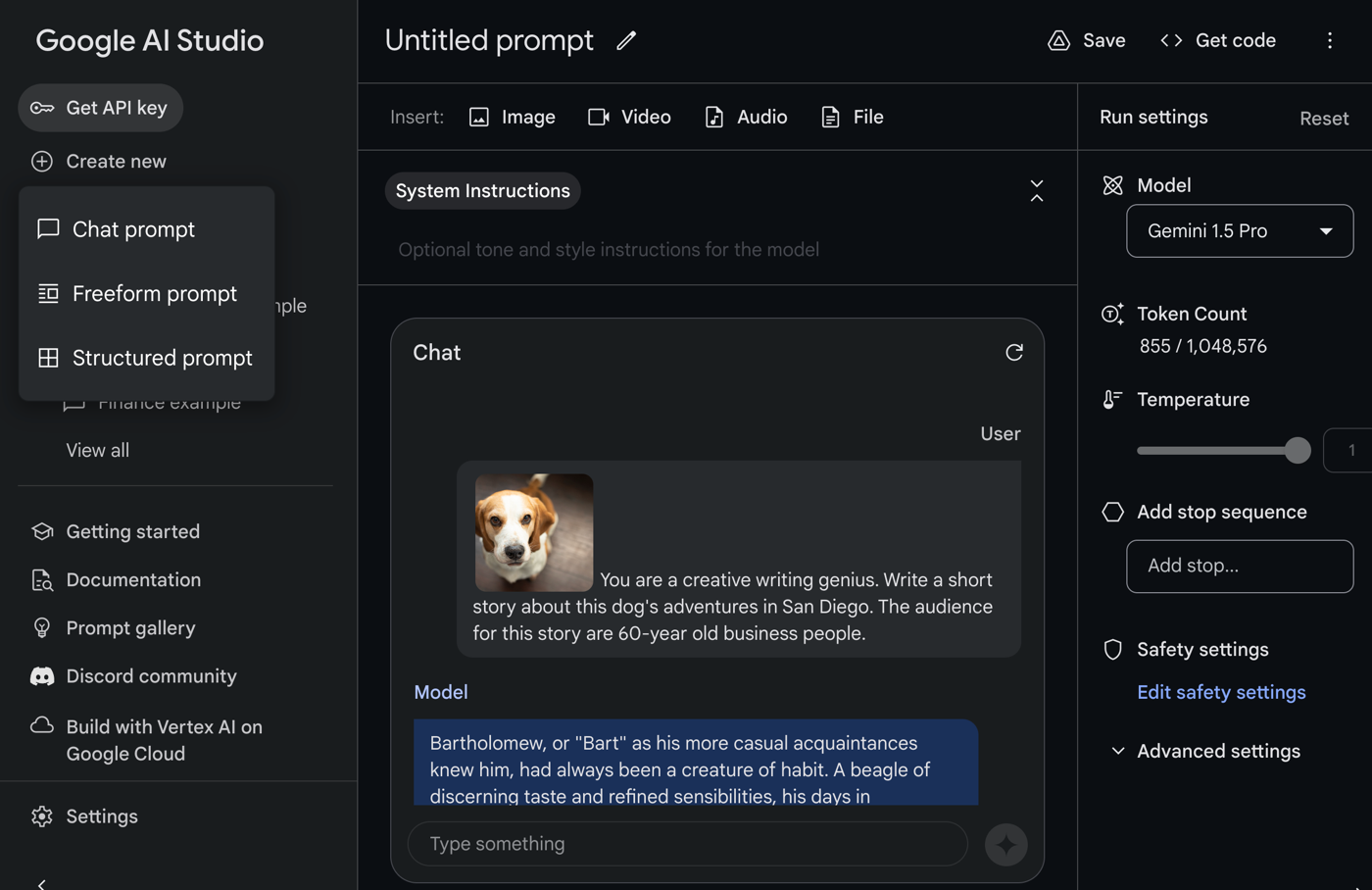Select Chat prompt from the menu
This screenshot has width=1372, height=890.
click(x=133, y=229)
